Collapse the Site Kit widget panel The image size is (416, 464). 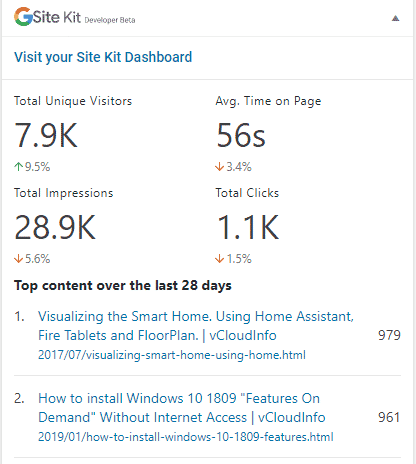[x=395, y=18]
